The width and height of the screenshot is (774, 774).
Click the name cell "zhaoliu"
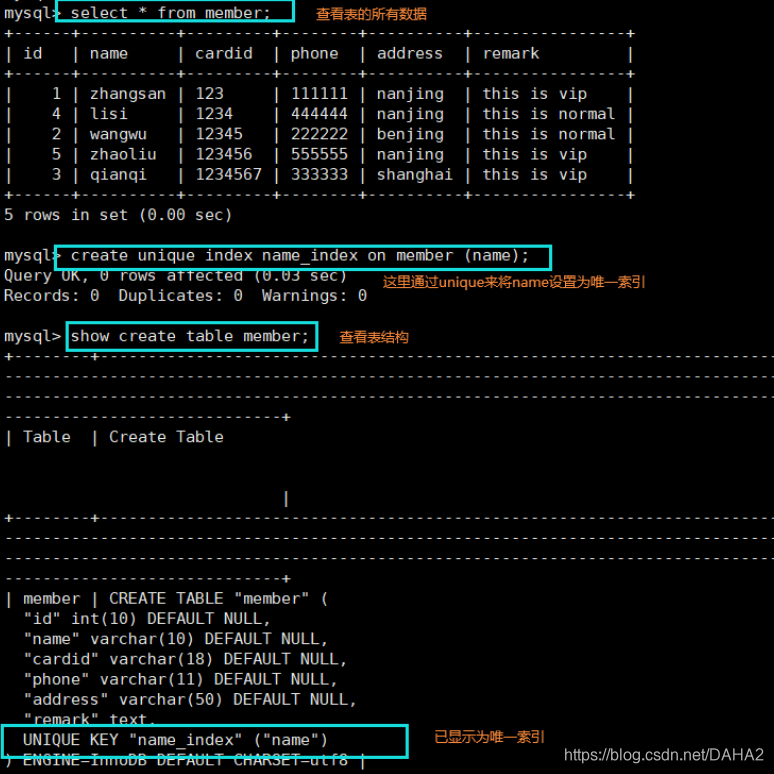coord(123,155)
